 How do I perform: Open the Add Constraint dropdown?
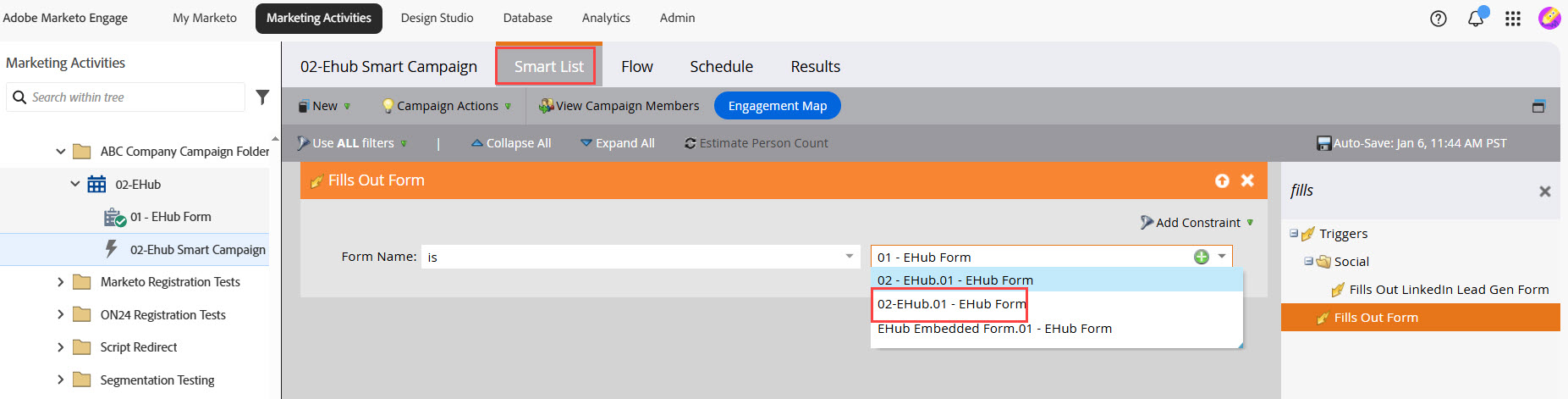(x=1197, y=223)
